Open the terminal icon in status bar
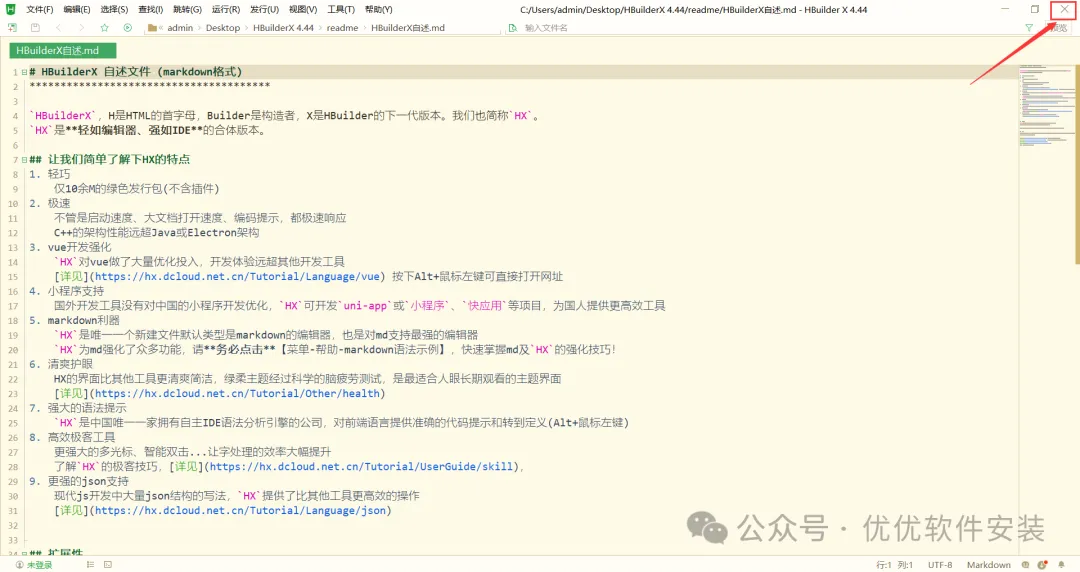Screen dimensions: 1080x572 (108, 564)
